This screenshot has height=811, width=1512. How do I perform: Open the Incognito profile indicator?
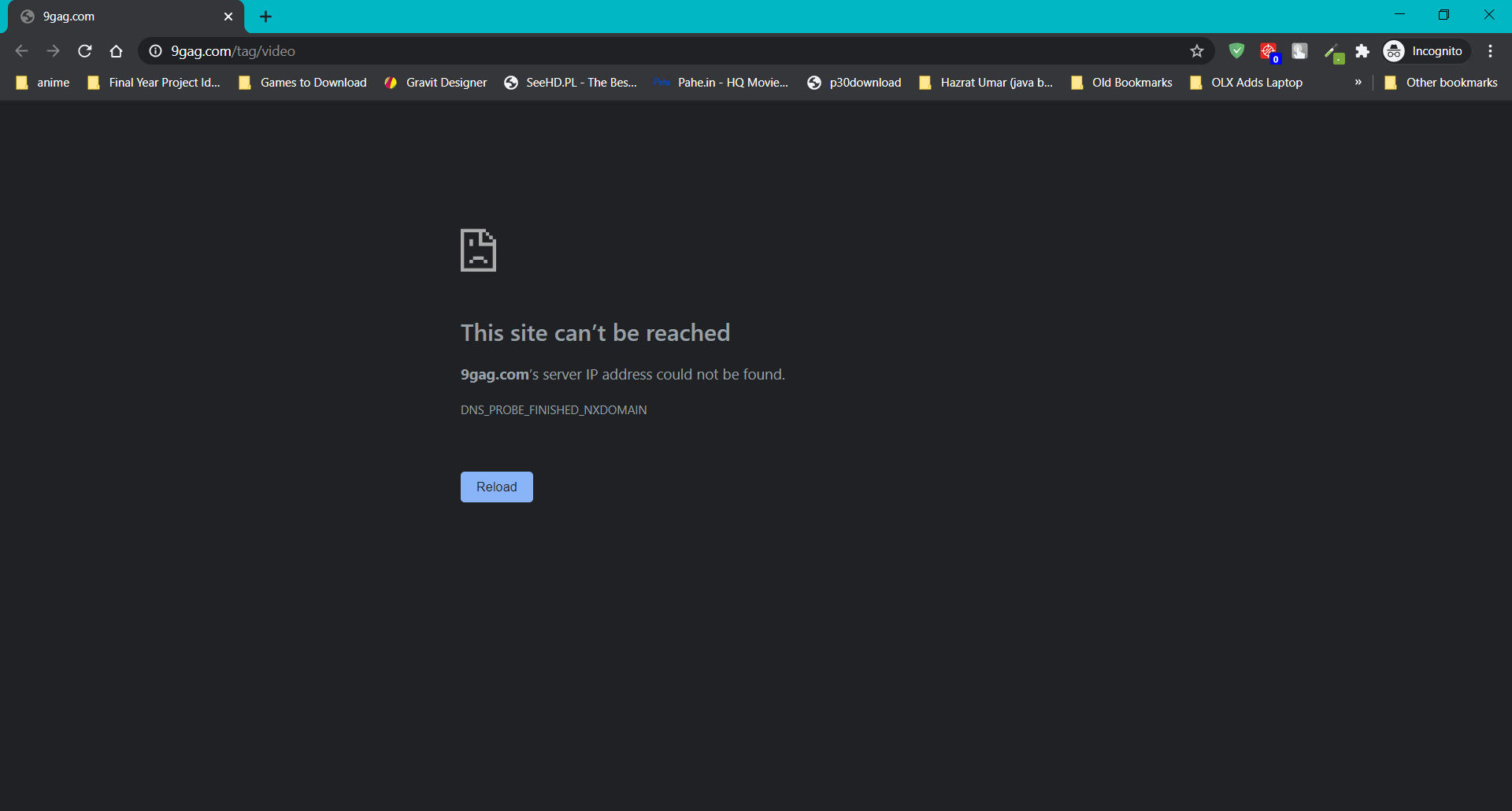(1425, 51)
